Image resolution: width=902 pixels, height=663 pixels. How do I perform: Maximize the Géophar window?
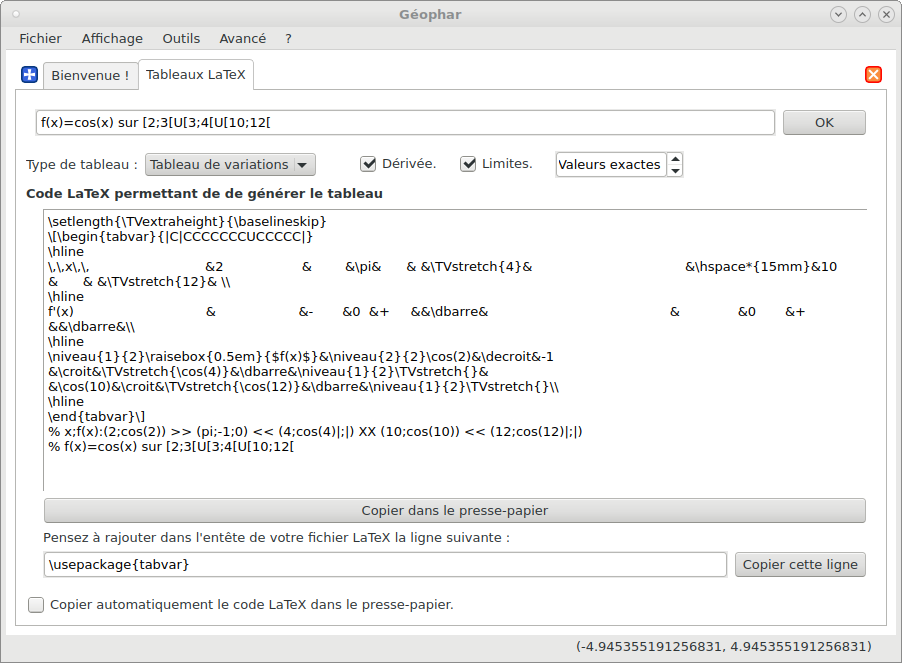coord(862,14)
